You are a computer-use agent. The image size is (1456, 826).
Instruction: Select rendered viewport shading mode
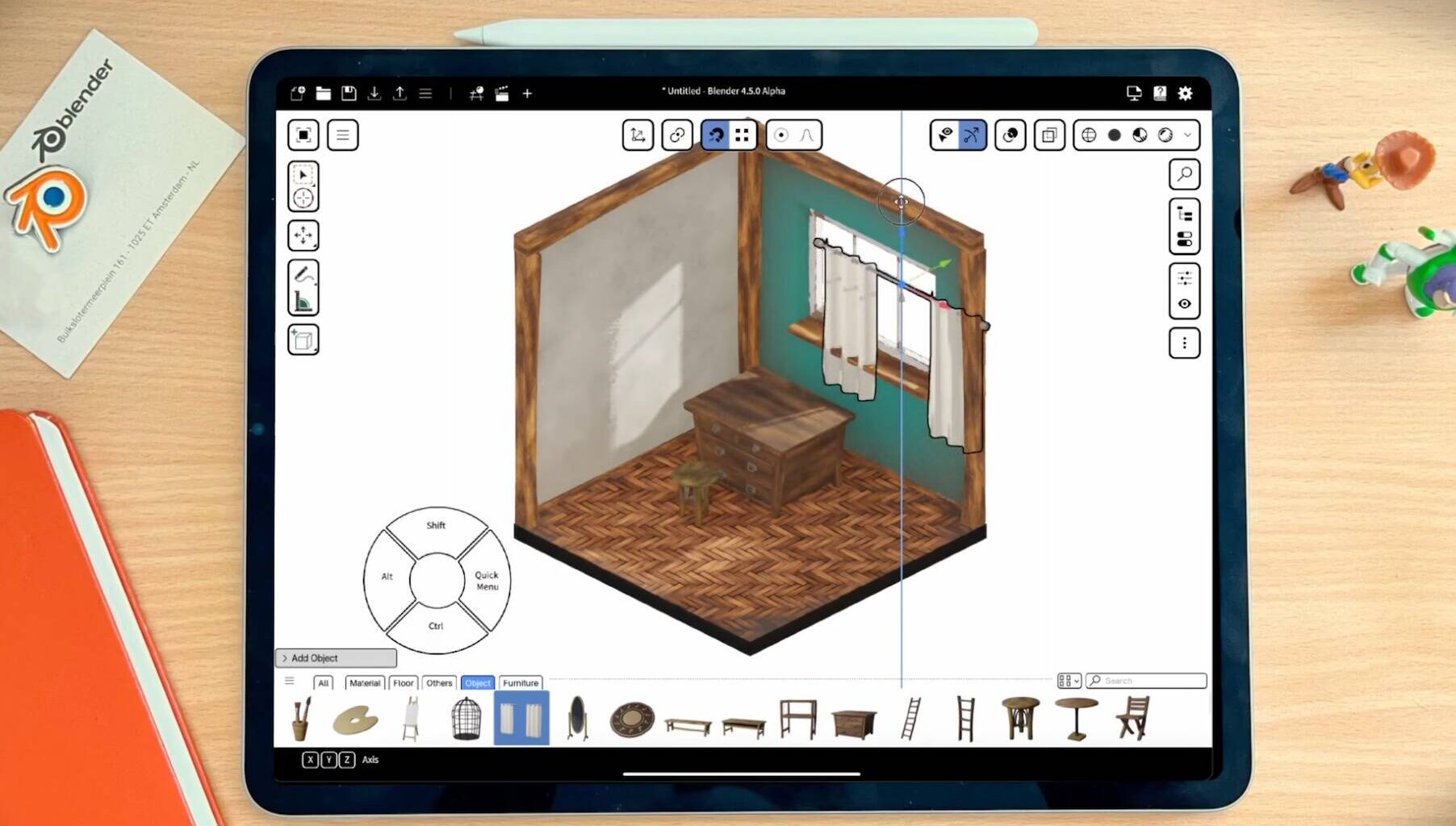1165,135
